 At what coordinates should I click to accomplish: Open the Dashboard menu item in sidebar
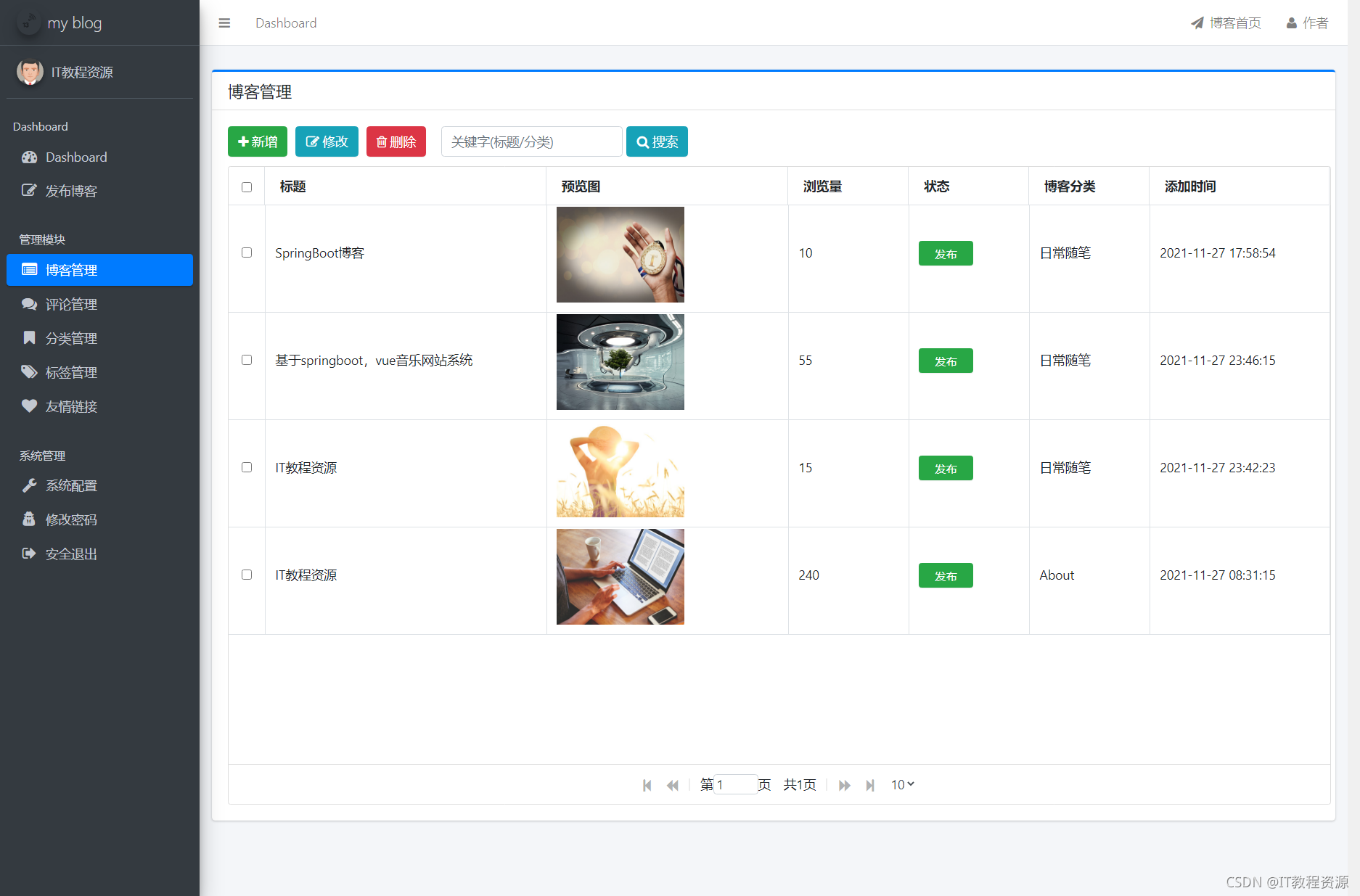(x=99, y=157)
